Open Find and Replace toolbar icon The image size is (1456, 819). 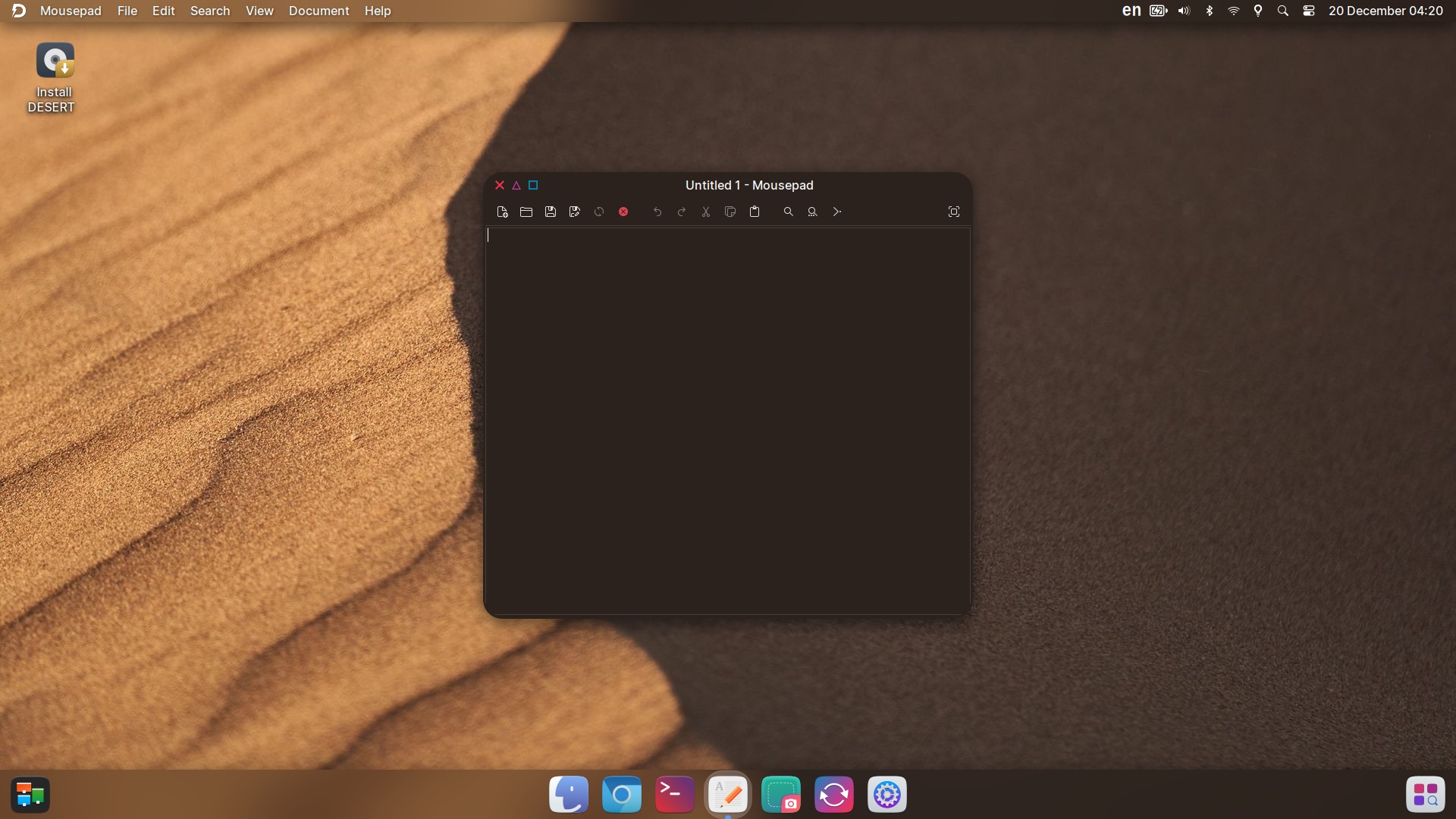[x=813, y=212]
